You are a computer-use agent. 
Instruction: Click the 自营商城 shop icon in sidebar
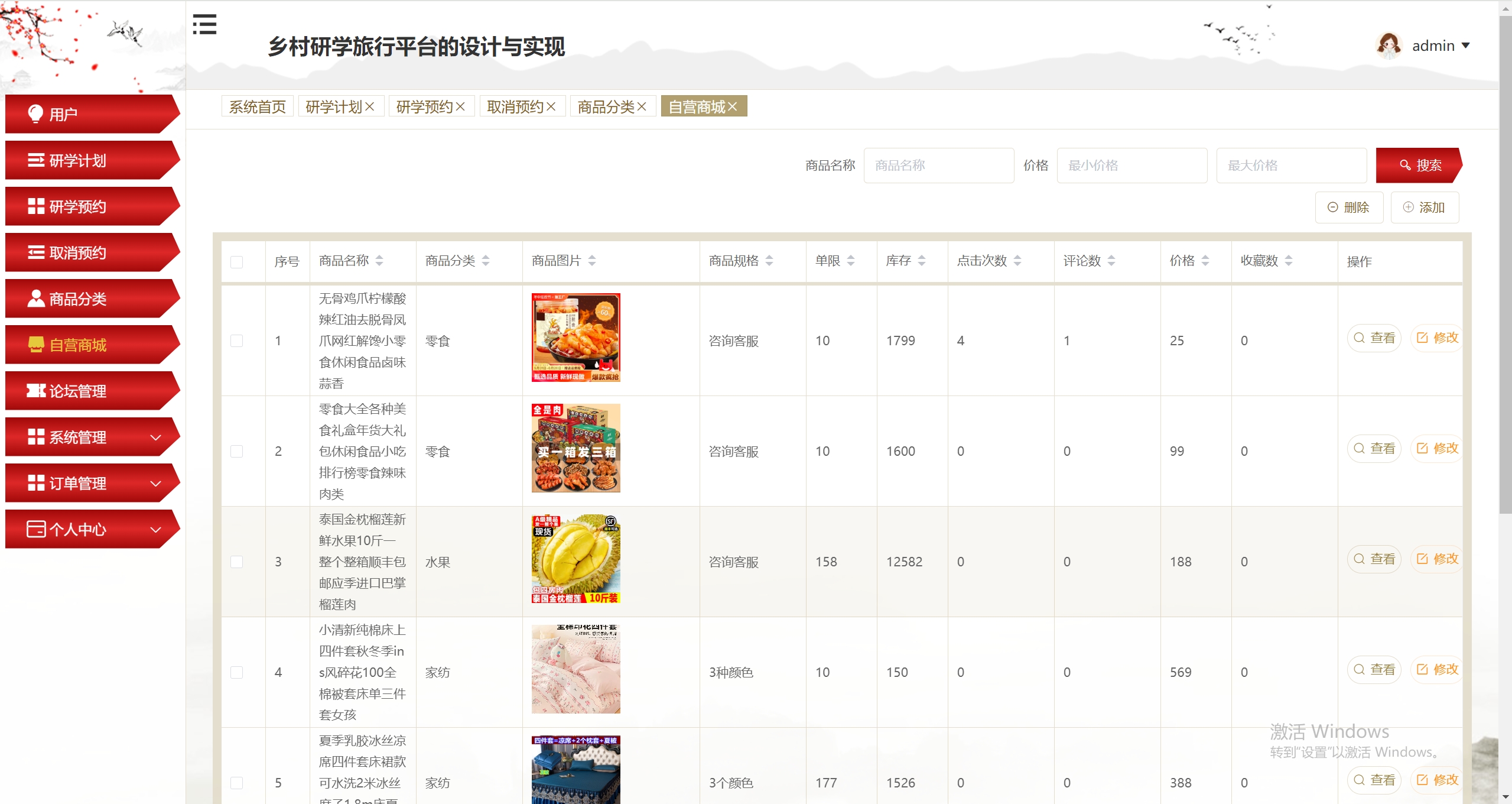pyautogui.click(x=36, y=345)
